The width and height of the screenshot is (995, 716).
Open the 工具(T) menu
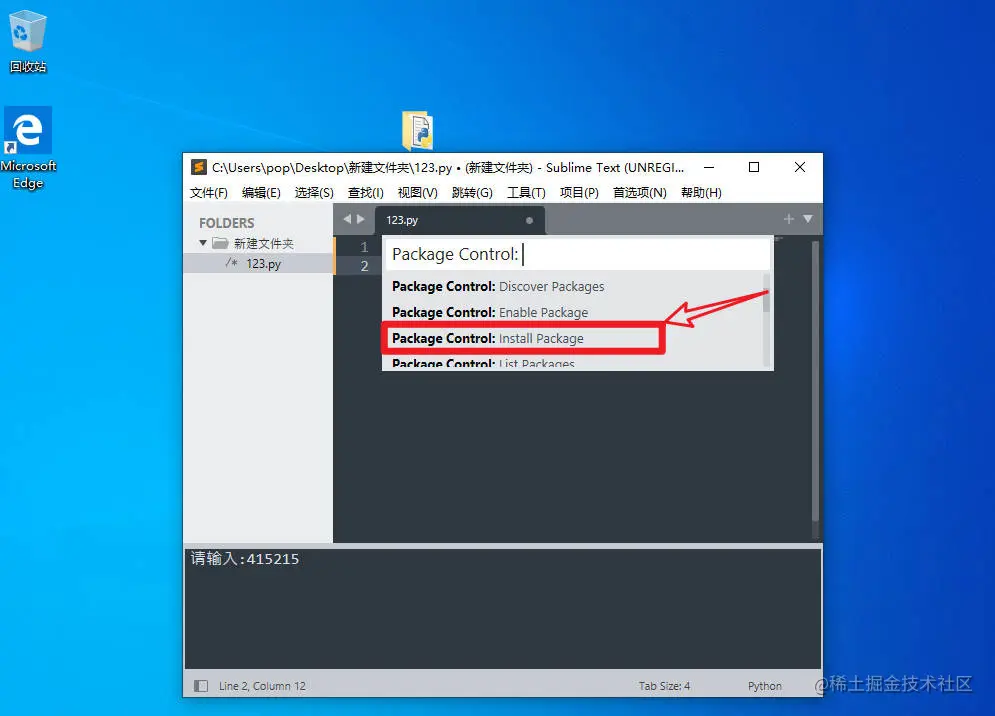click(x=526, y=192)
